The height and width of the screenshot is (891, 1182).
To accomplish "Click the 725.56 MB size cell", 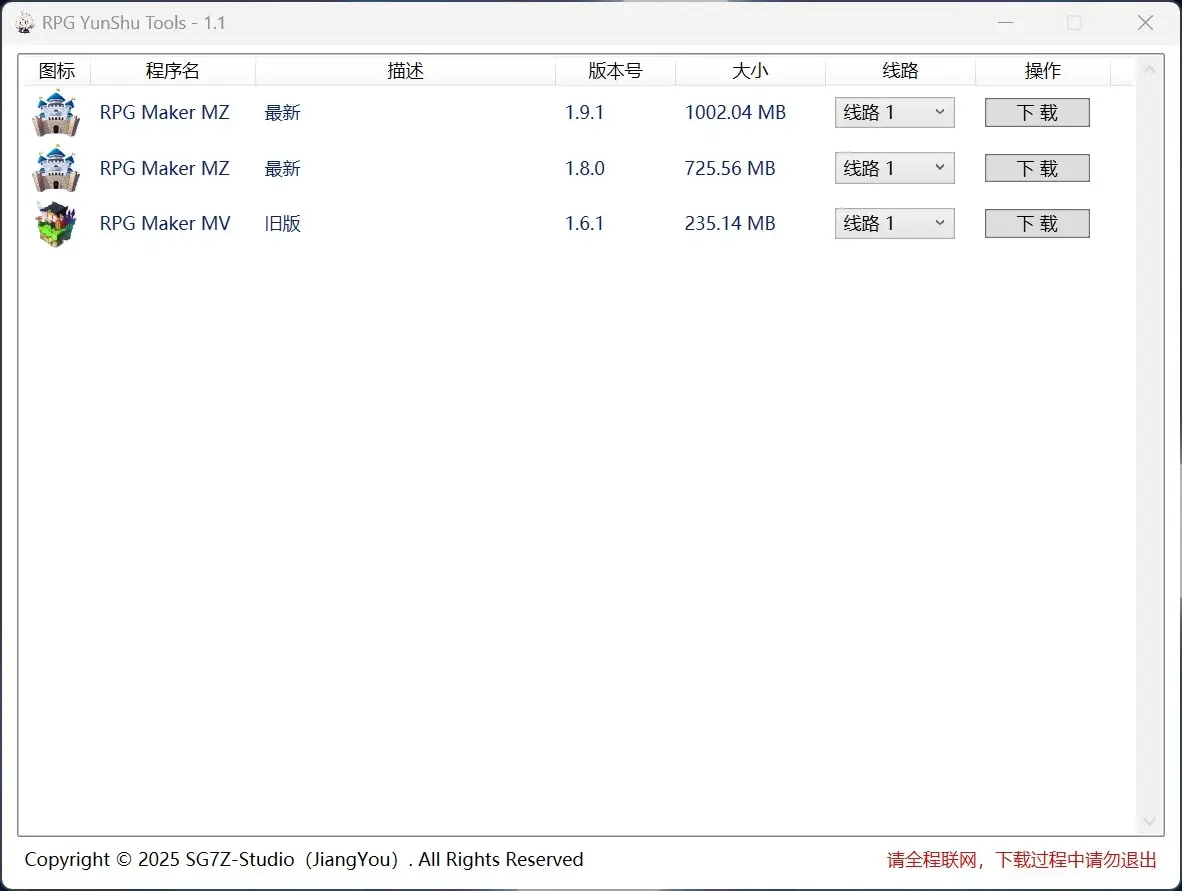I will coord(730,168).
